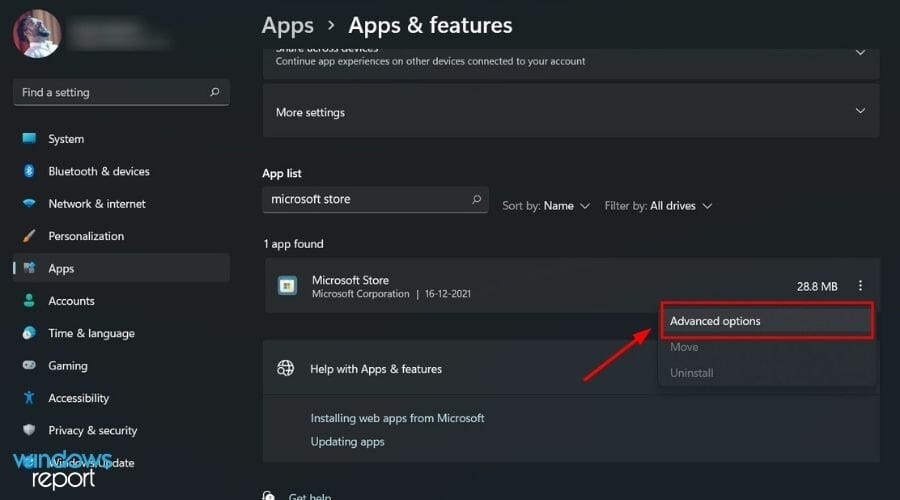Click the Time & language globe icon
The height and width of the screenshot is (500, 900).
tap(29, 333)
